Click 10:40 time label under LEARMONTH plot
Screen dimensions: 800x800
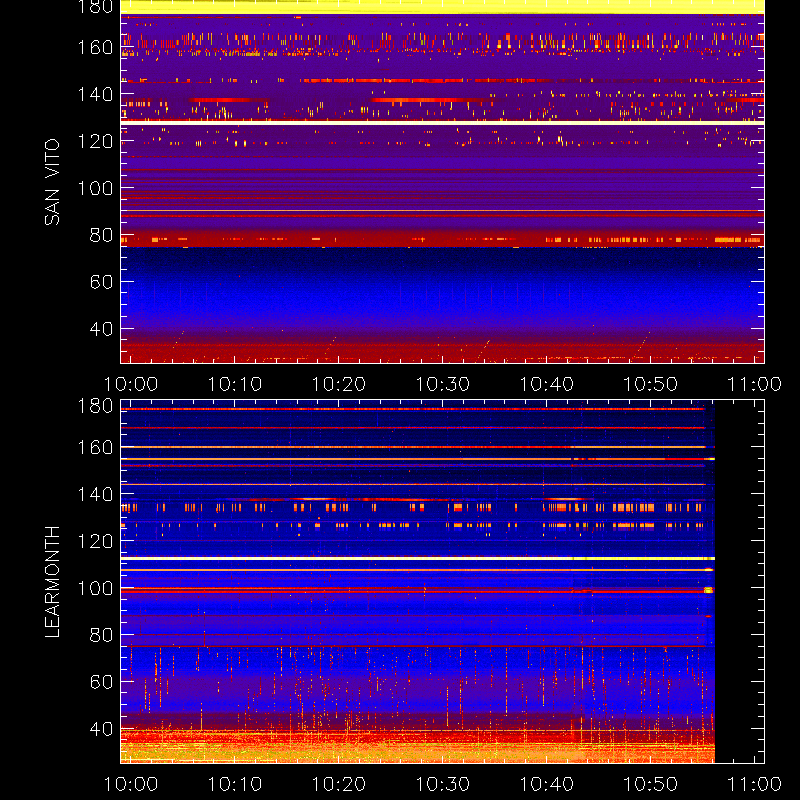tap(546, 784)
